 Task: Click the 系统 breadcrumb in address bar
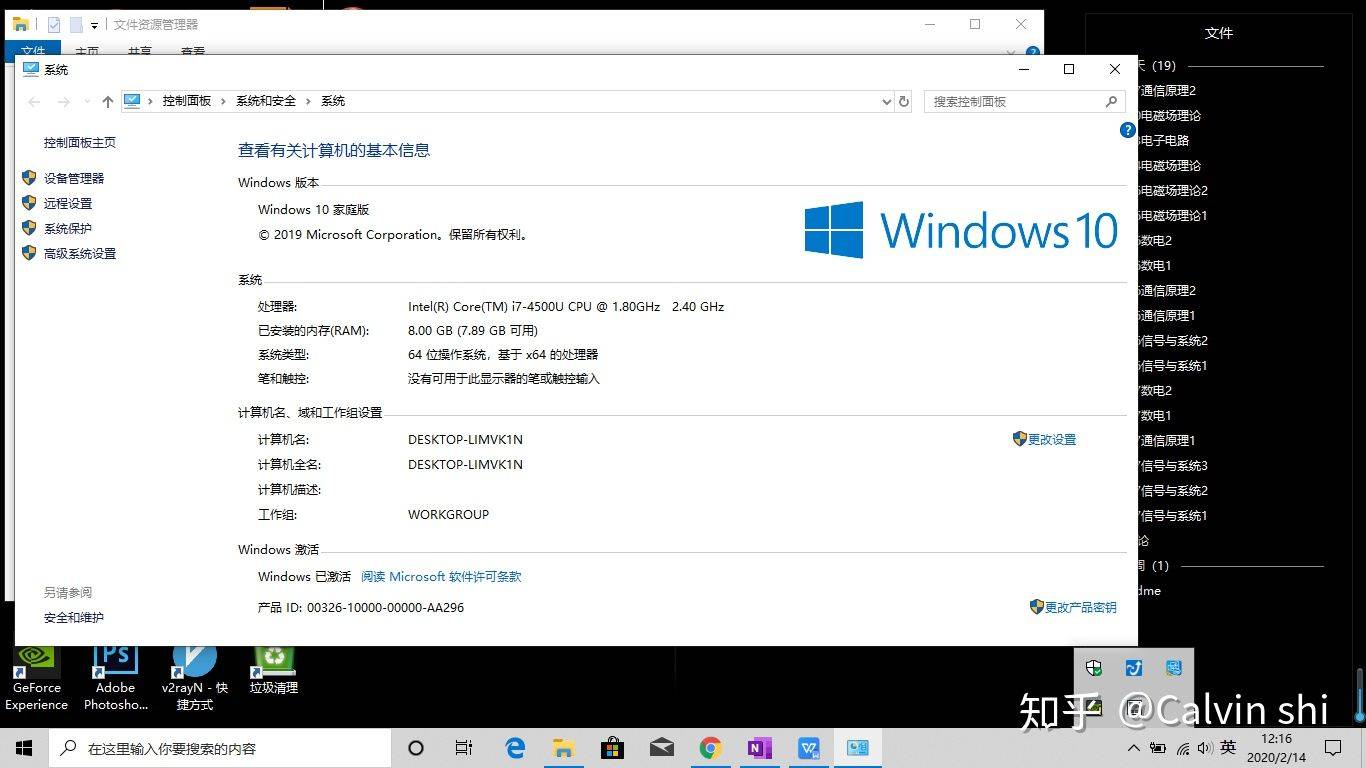coord(333,101)
